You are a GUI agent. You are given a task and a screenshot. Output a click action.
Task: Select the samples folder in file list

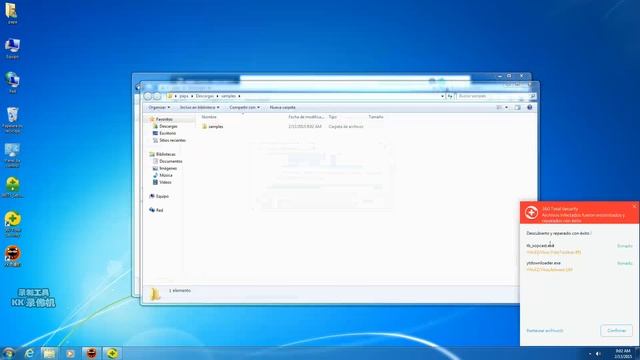[212, 127]
